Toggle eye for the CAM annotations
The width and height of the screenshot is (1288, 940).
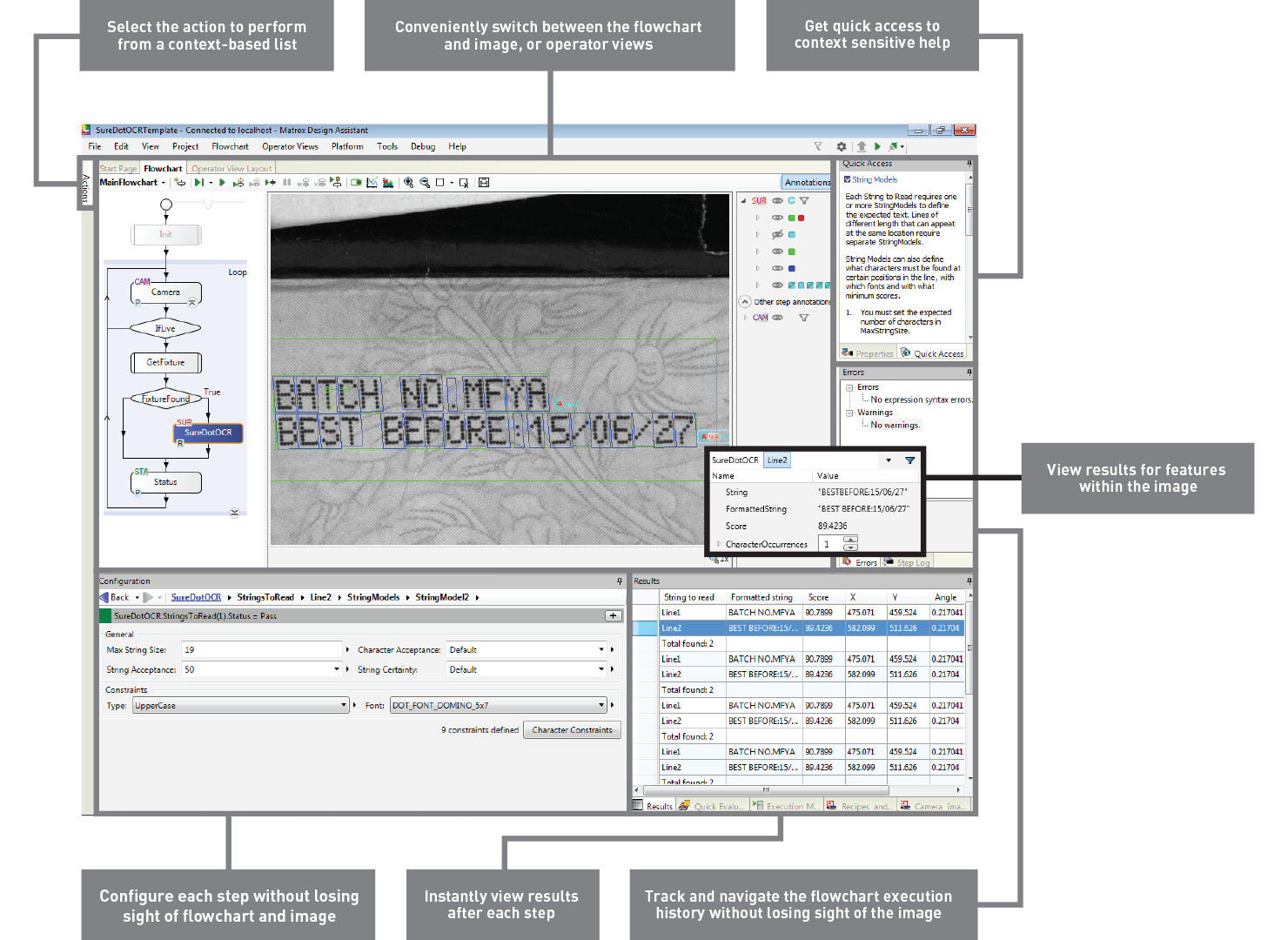point(777,318)
